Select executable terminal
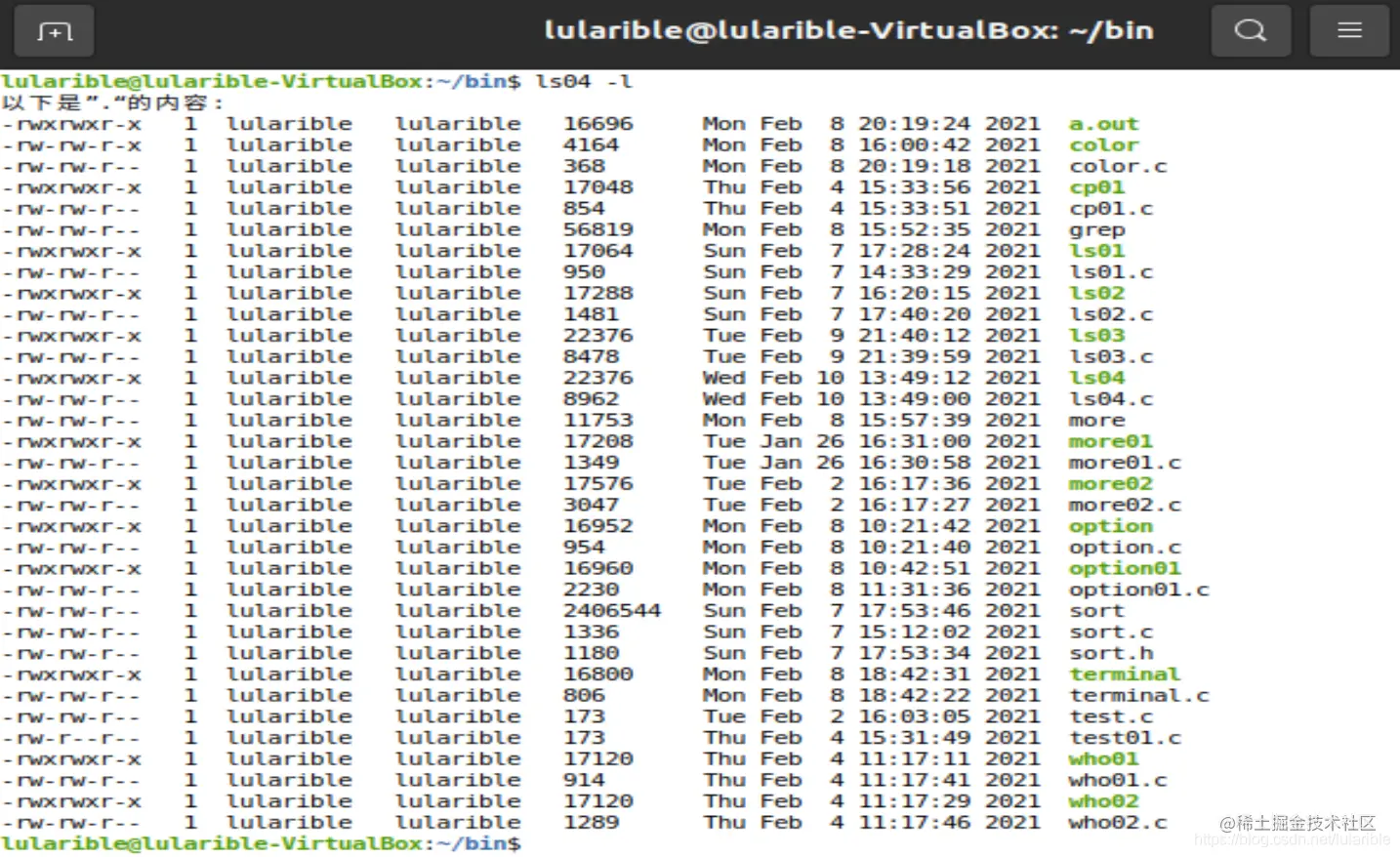 [x=1125, y=674]
